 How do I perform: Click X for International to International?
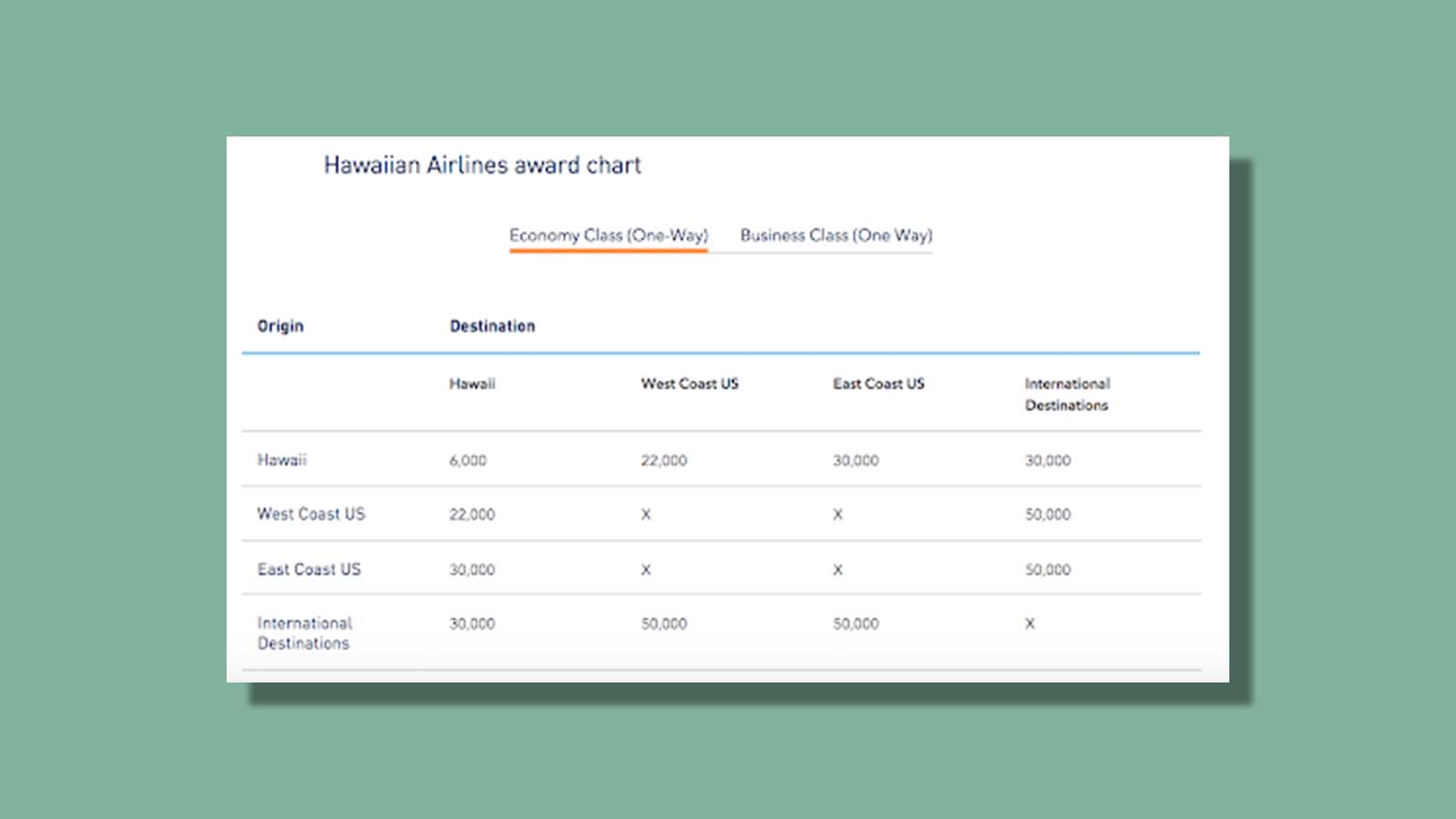coord(1030,624)
